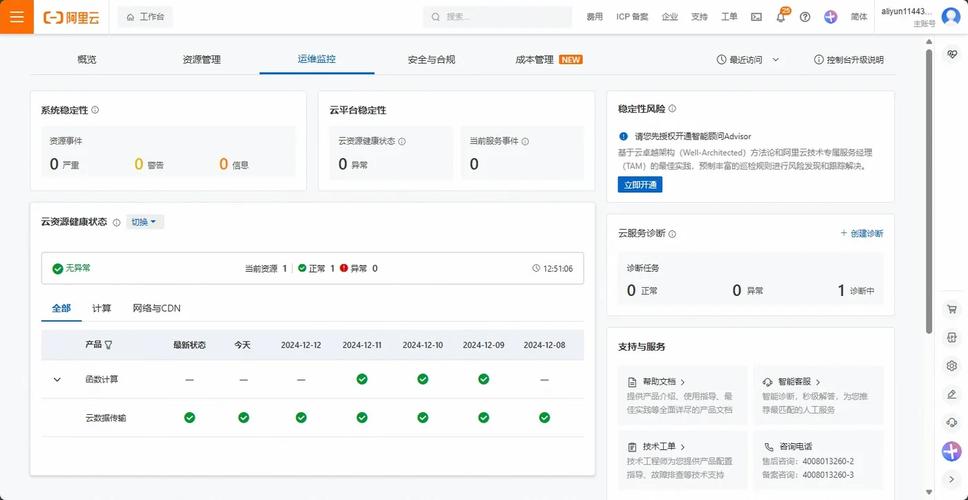968x500 pixels.
Task: Click 云数据传输 row label
Action: coord(106,418)
